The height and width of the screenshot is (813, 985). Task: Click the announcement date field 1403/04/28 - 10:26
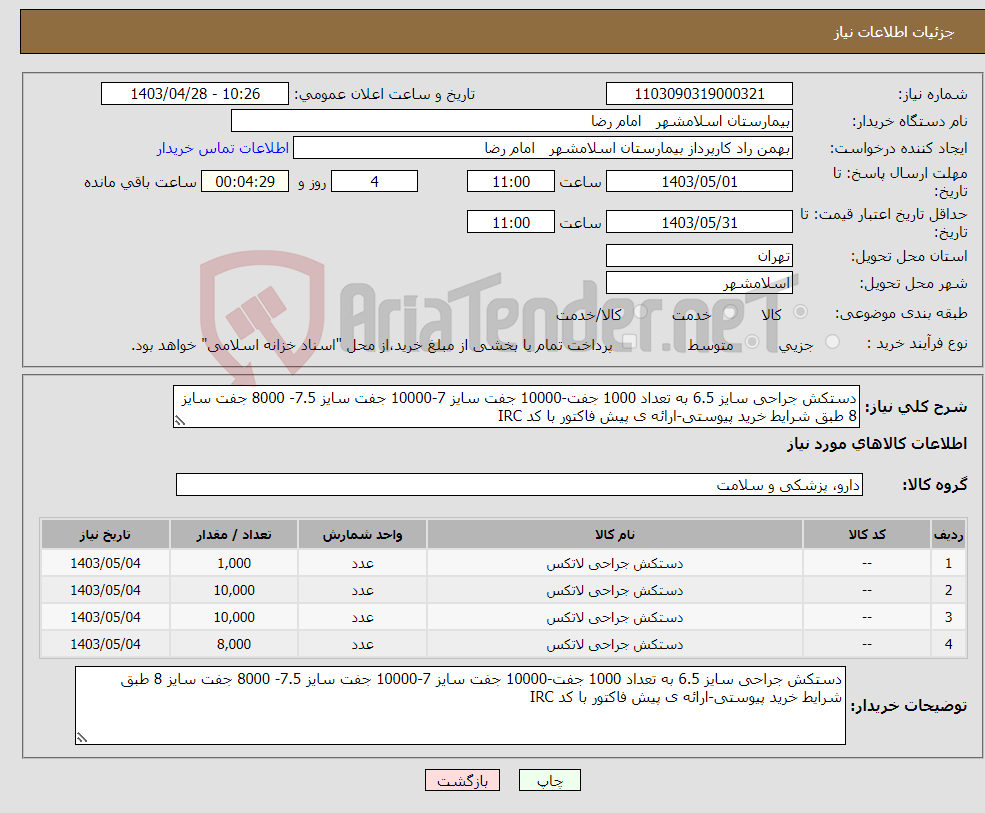[195, 94]
